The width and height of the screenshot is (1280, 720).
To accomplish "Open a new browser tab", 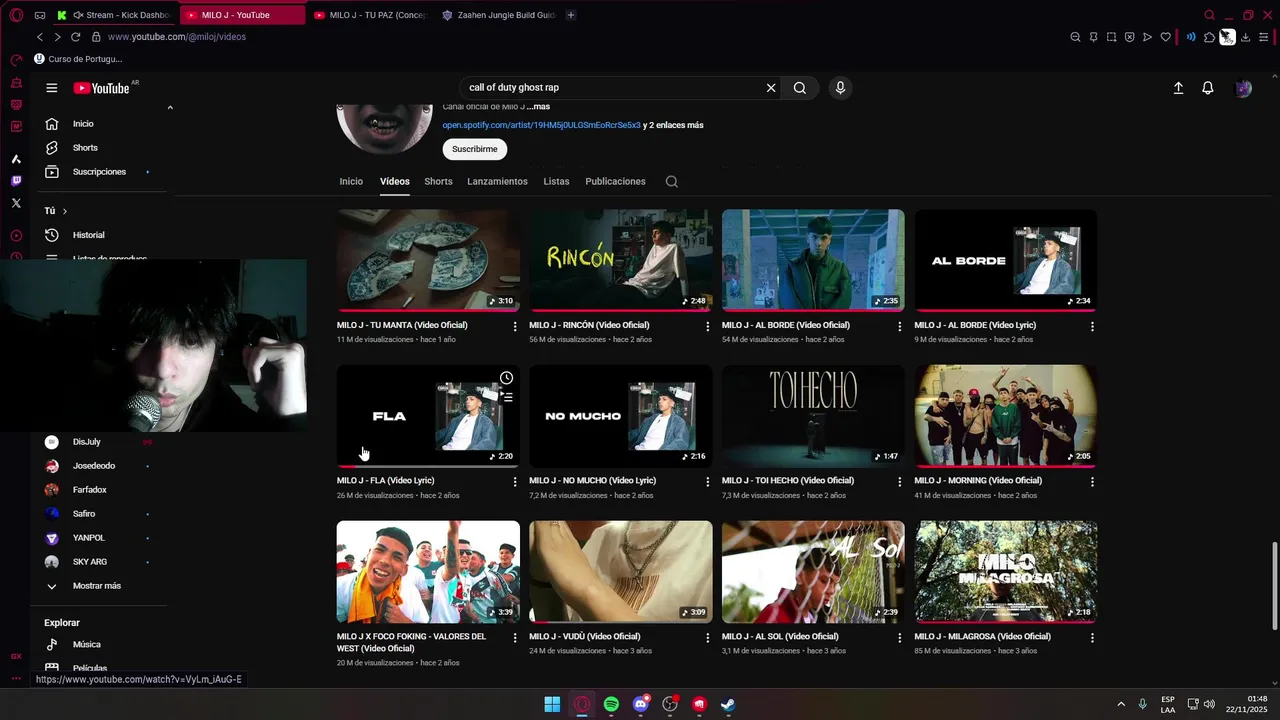I will (x=571, y=15).
